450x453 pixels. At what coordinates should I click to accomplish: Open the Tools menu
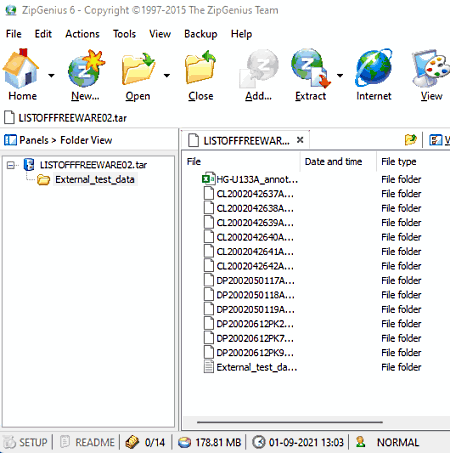[124, 34]
